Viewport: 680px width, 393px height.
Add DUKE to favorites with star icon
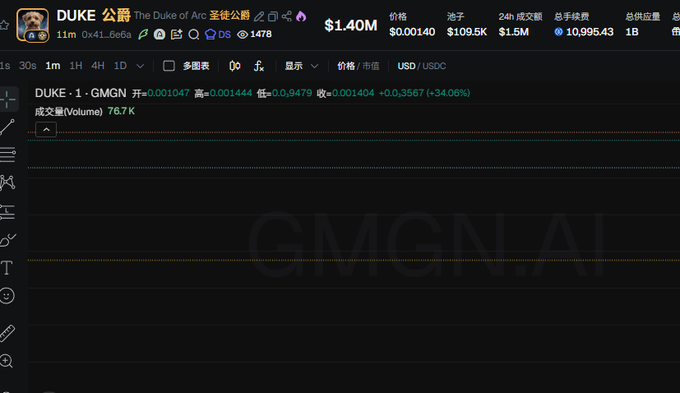4,25
